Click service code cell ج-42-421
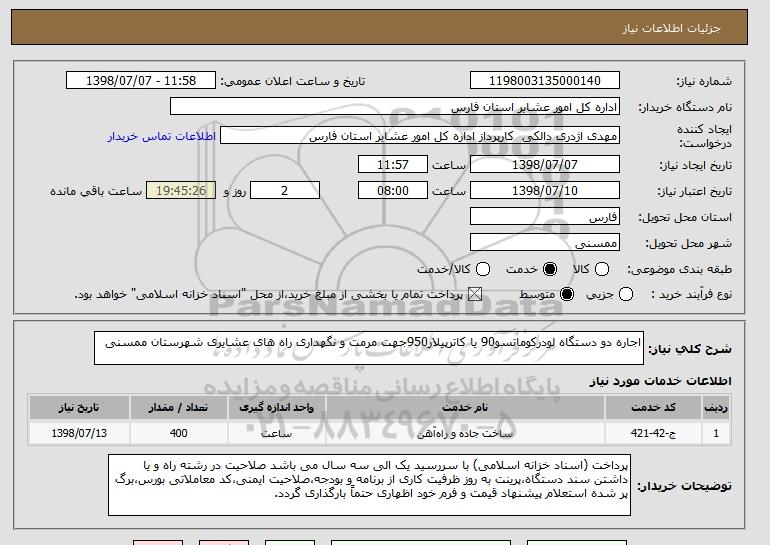 click(653, 433)
